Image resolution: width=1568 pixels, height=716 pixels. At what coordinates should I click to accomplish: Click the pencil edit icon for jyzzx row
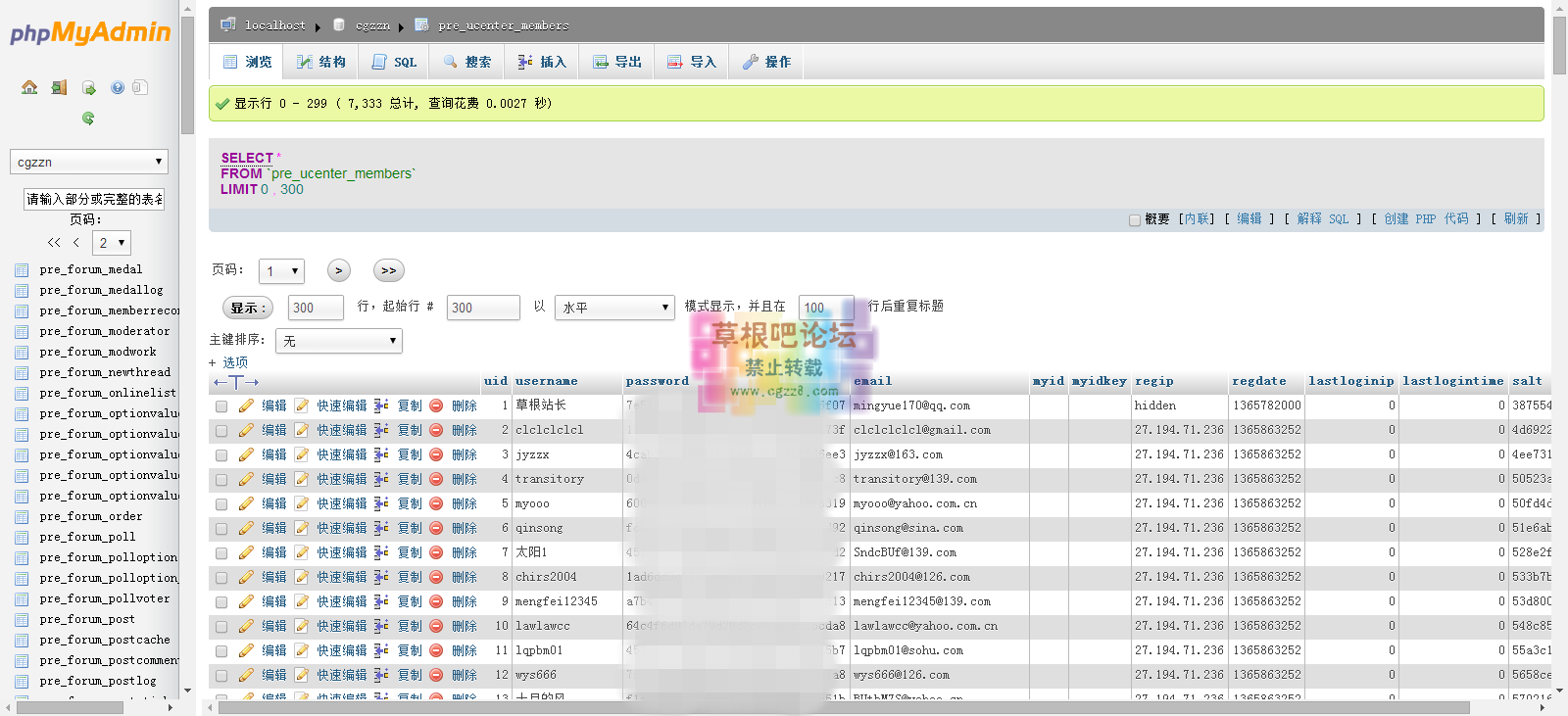pyautogui.click(x=246, y=454)
